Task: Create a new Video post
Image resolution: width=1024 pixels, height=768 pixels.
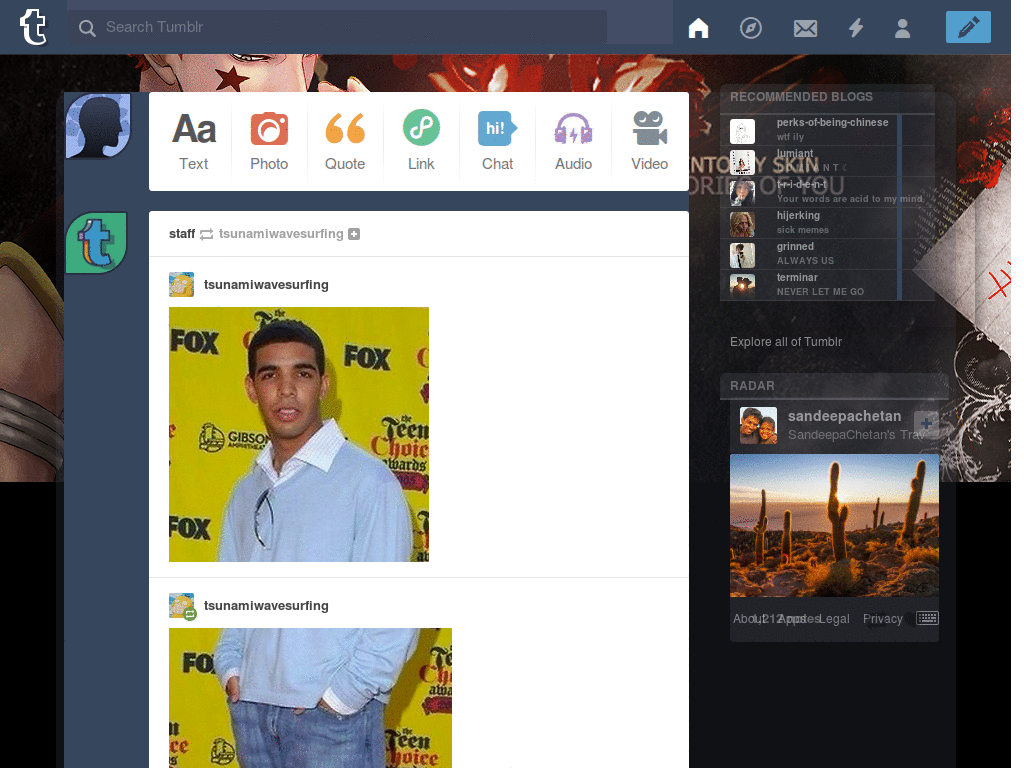Action: [x=649, y=141]
